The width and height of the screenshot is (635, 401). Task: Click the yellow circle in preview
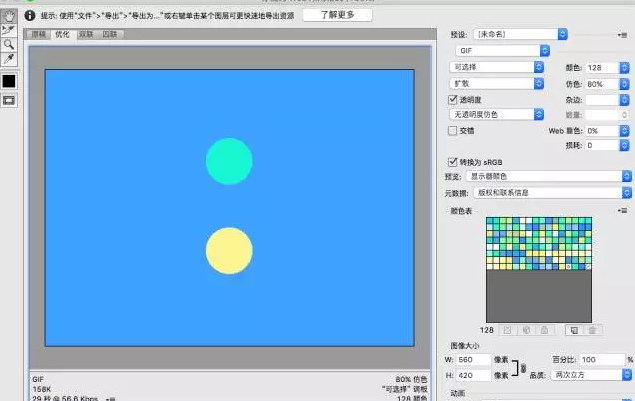pos(229,251)
